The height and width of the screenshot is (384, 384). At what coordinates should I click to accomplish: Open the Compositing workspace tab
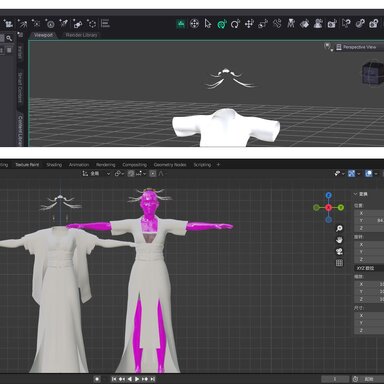134,165
